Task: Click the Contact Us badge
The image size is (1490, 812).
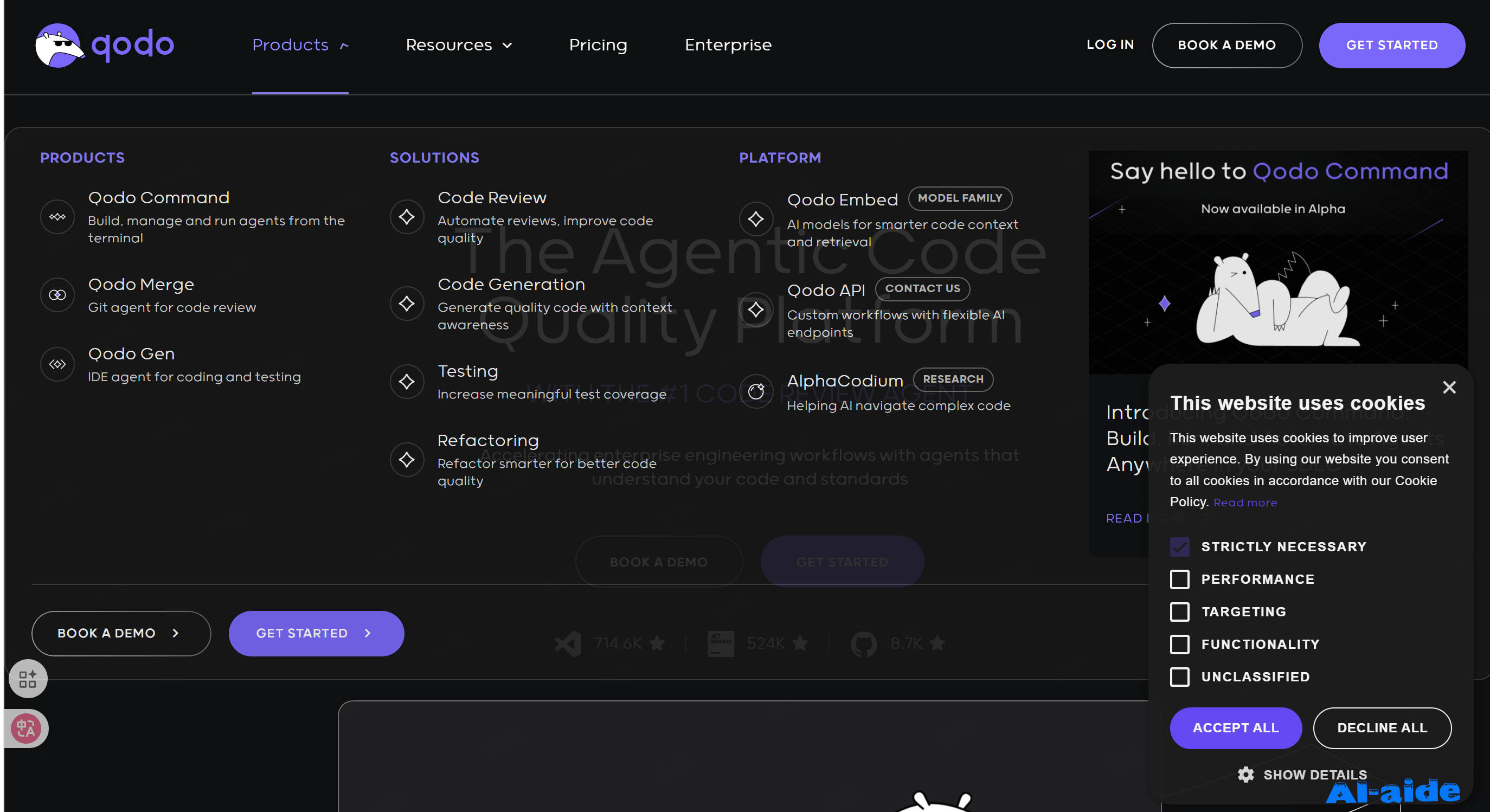Action: (922, 288)
